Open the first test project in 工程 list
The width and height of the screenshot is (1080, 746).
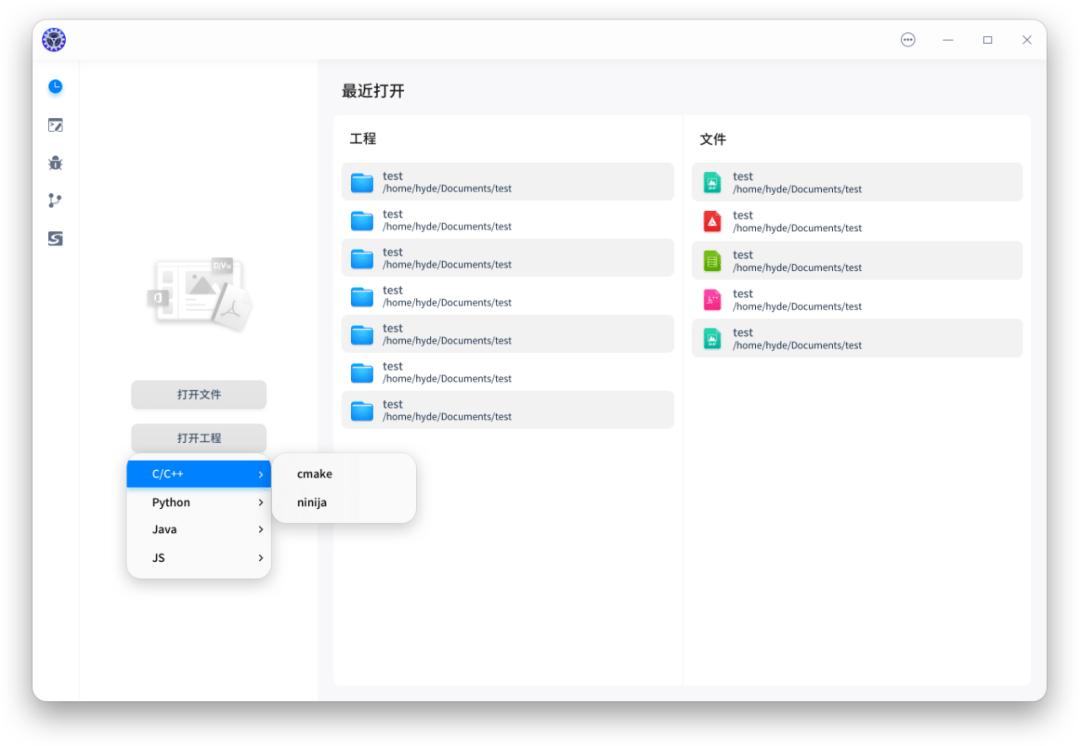coord(508,181)
